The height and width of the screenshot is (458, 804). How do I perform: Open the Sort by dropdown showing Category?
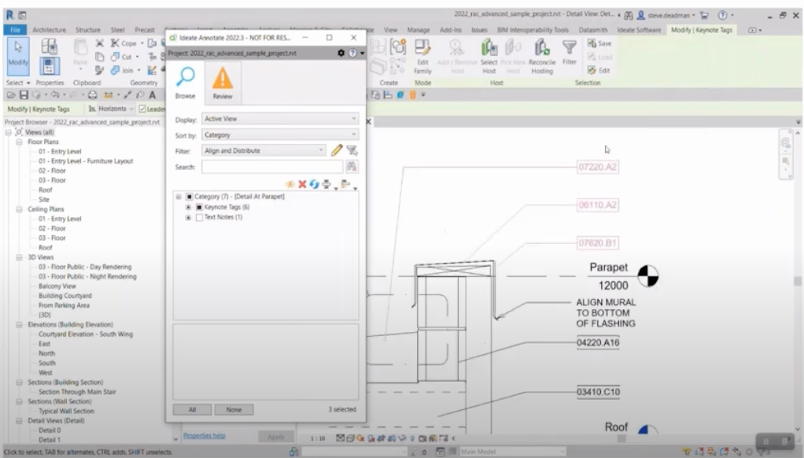[x=280, y=135]
